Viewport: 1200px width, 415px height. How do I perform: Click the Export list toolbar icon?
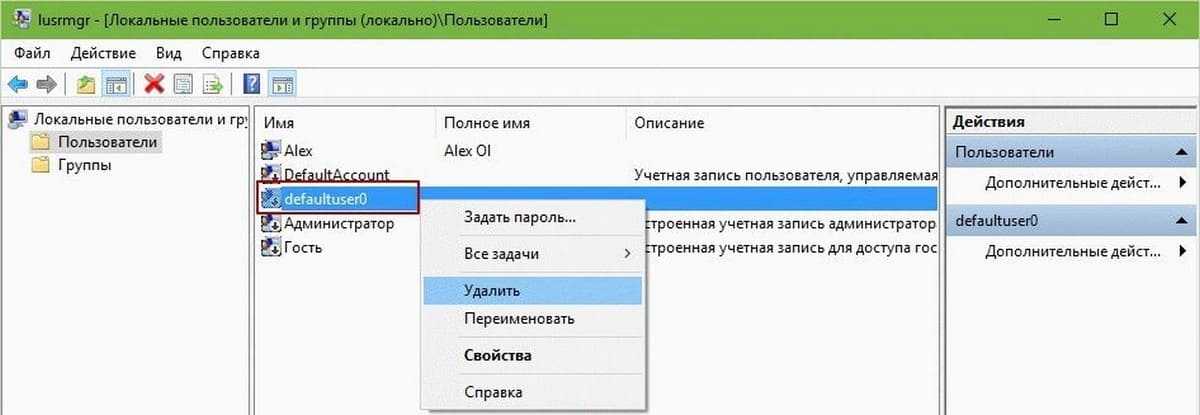tap(212, 84)
